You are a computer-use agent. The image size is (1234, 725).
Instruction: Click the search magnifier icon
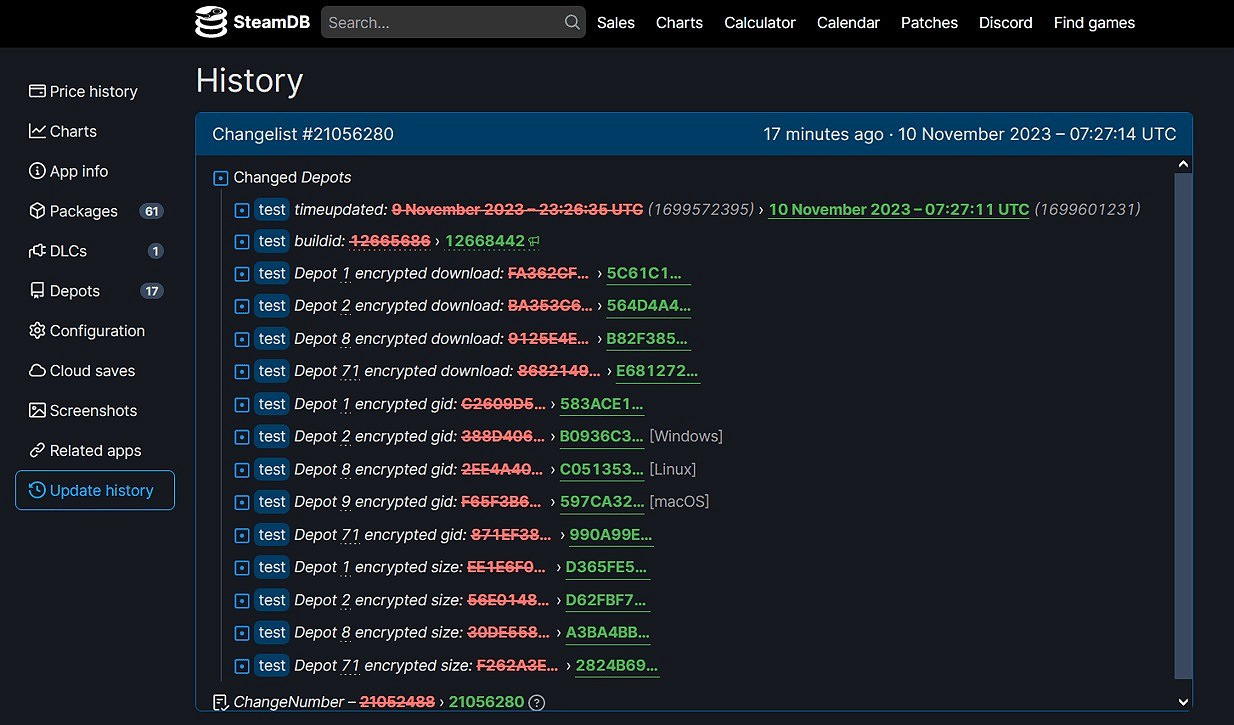click(x=572, y=22)
